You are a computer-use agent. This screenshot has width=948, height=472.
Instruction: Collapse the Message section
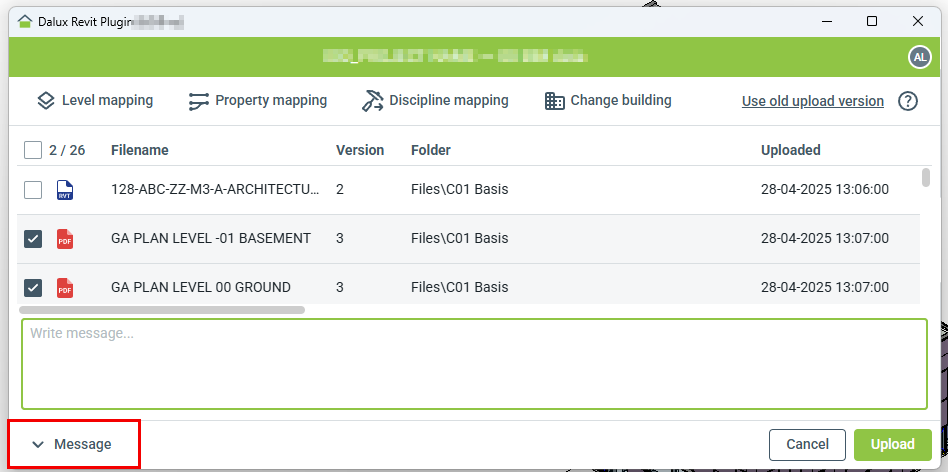coord(72,444)
